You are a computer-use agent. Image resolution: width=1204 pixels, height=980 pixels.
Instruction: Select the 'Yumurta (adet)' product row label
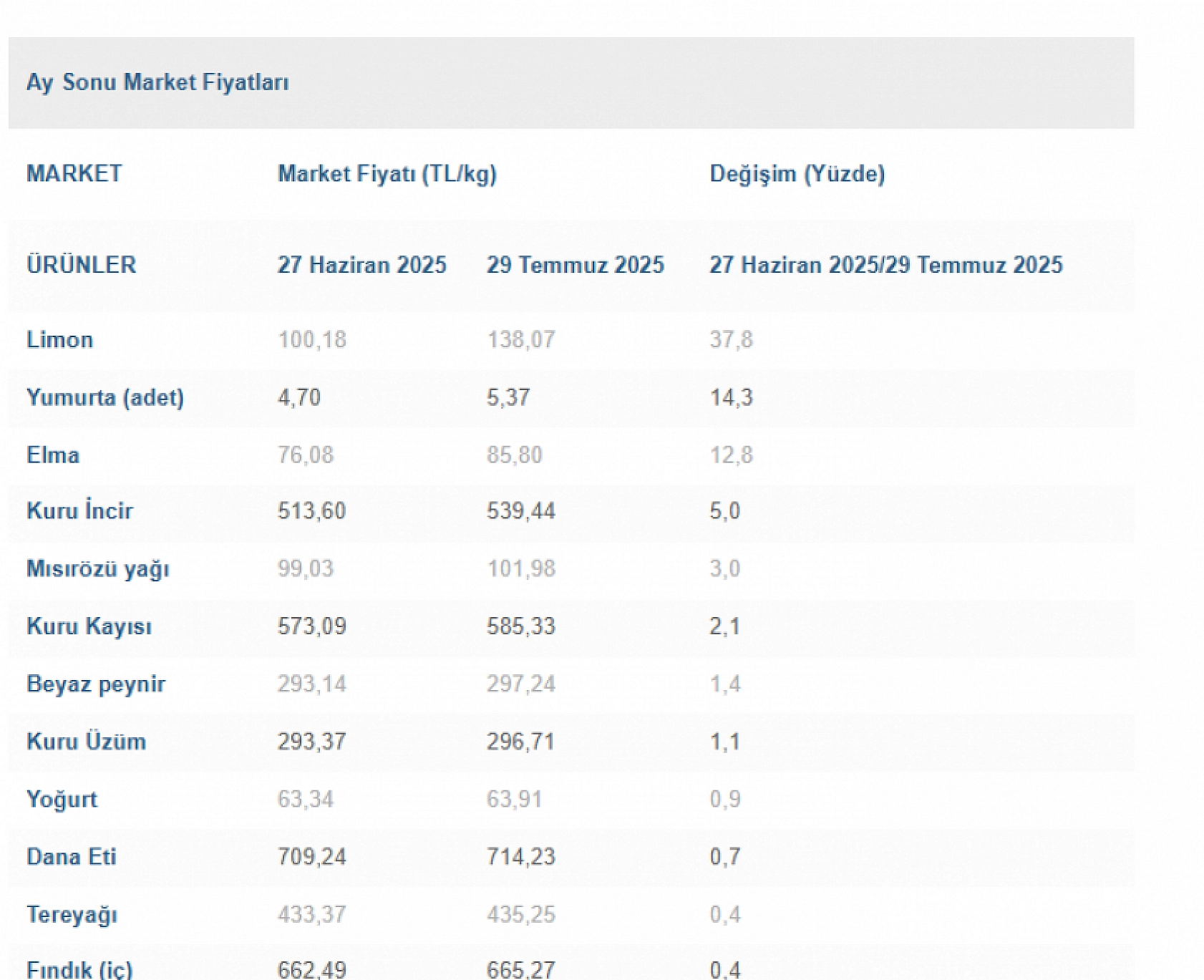point(105,397)
